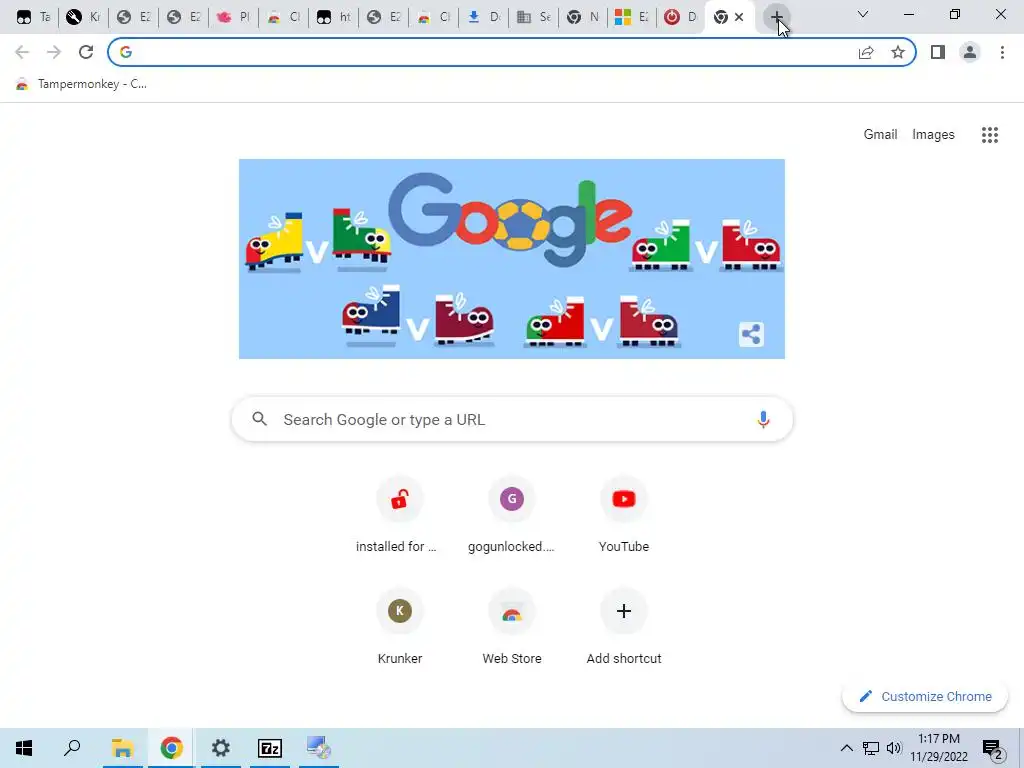The width and height of the screenshot is (1024, 768).
Task: Open the Chrome profile avatar menu
Action: click(x=970, y=52)
